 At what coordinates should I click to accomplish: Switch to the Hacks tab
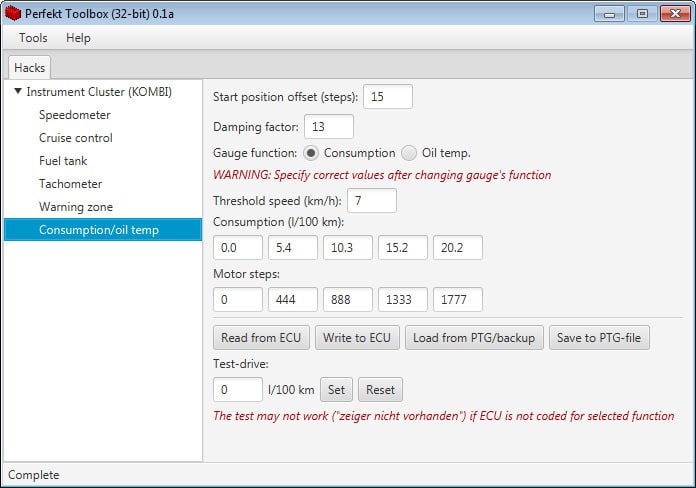29,67
